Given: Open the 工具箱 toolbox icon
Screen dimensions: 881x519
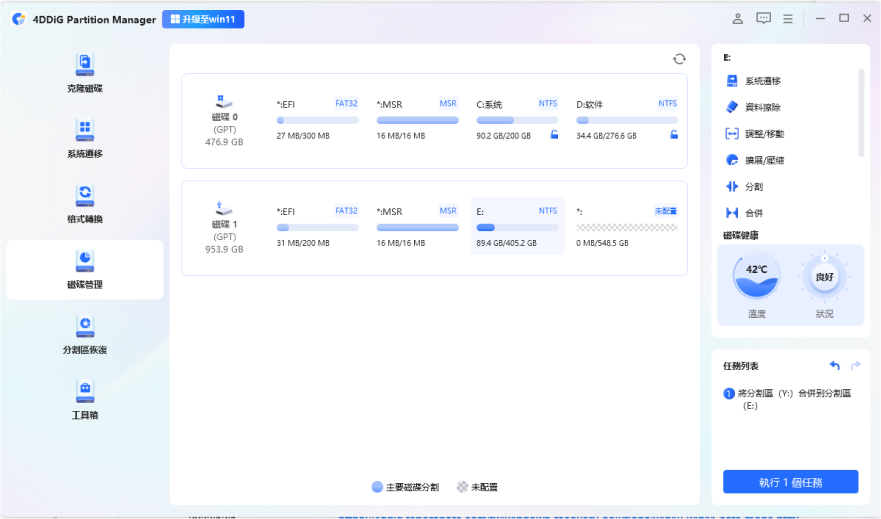Looking at the screenshot, I should pyautogui.click(x=85, y=400).
